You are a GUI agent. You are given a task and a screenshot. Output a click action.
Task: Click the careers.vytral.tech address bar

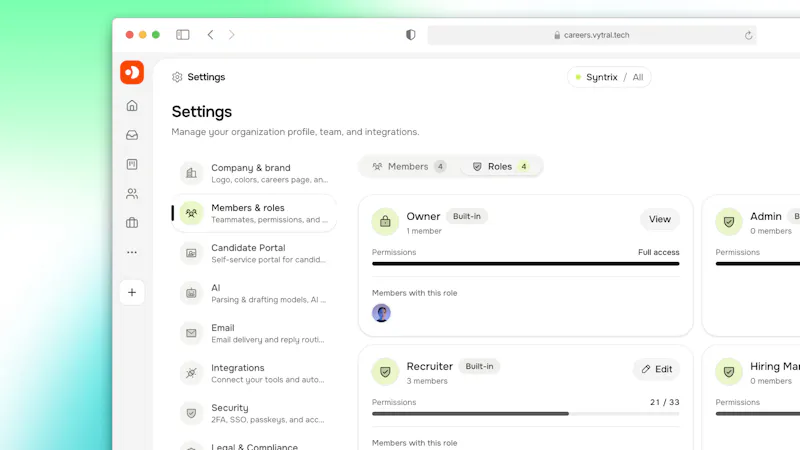point(592,35)
